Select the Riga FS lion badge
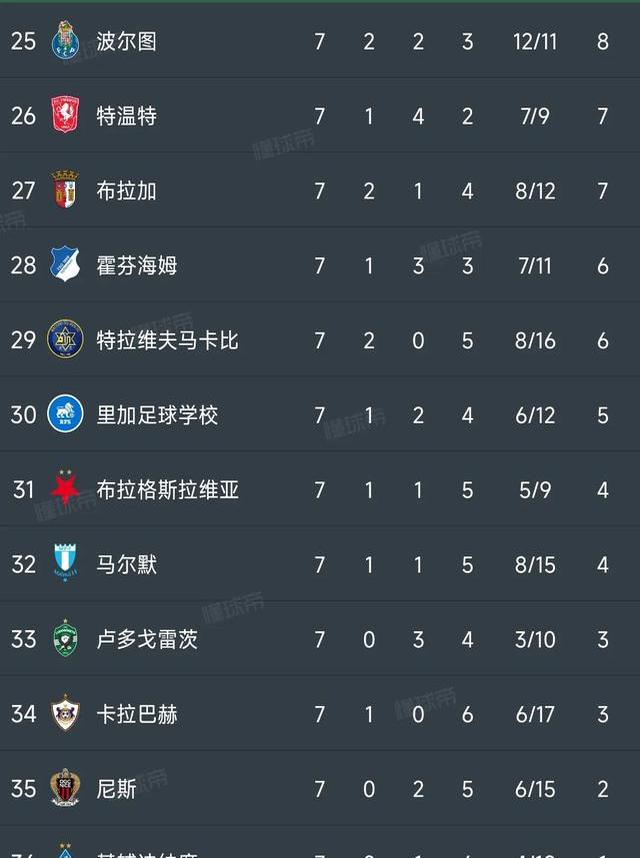This screenshot has width=640, height=858. pos(64,415)
